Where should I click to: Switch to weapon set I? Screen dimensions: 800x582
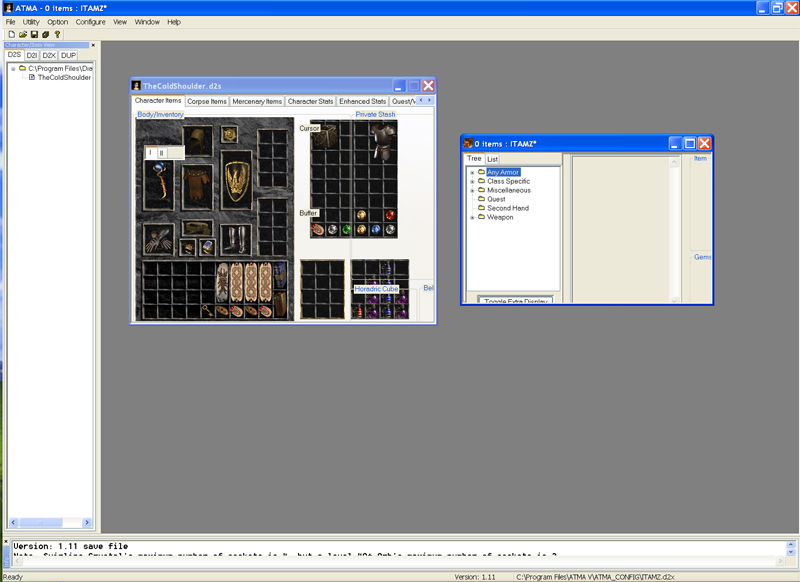[151, 153]
